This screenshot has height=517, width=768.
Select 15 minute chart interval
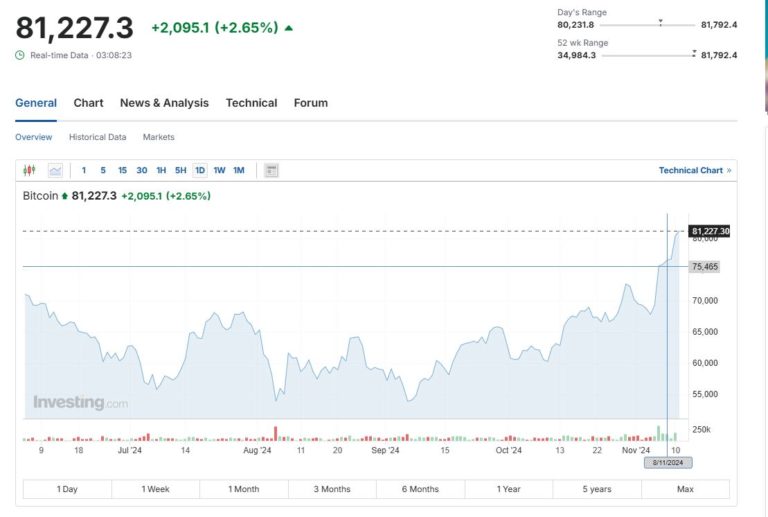(x=122, y=170)
